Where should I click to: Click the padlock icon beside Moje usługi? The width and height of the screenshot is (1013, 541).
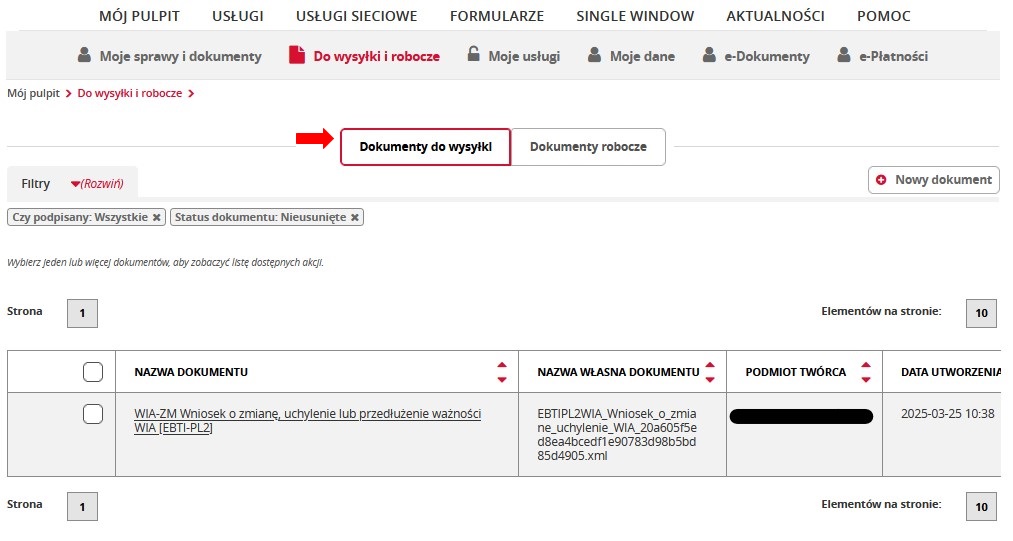[473, 56]
